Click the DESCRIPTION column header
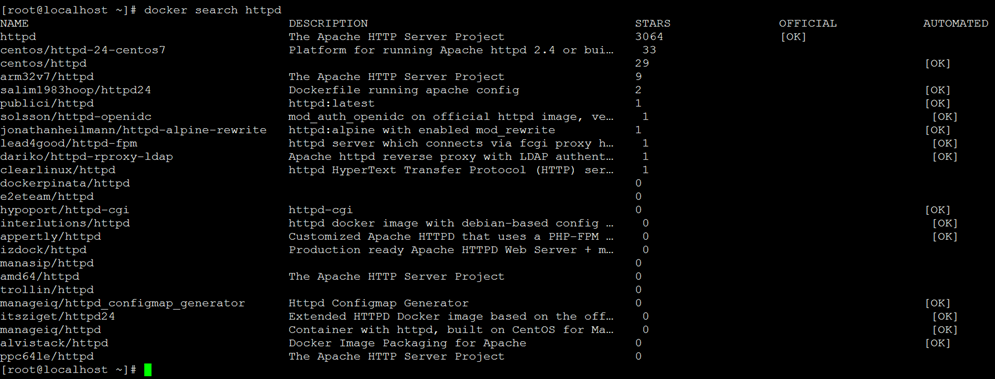This screenshot has width=995, height=379. [x=328, y=23]
